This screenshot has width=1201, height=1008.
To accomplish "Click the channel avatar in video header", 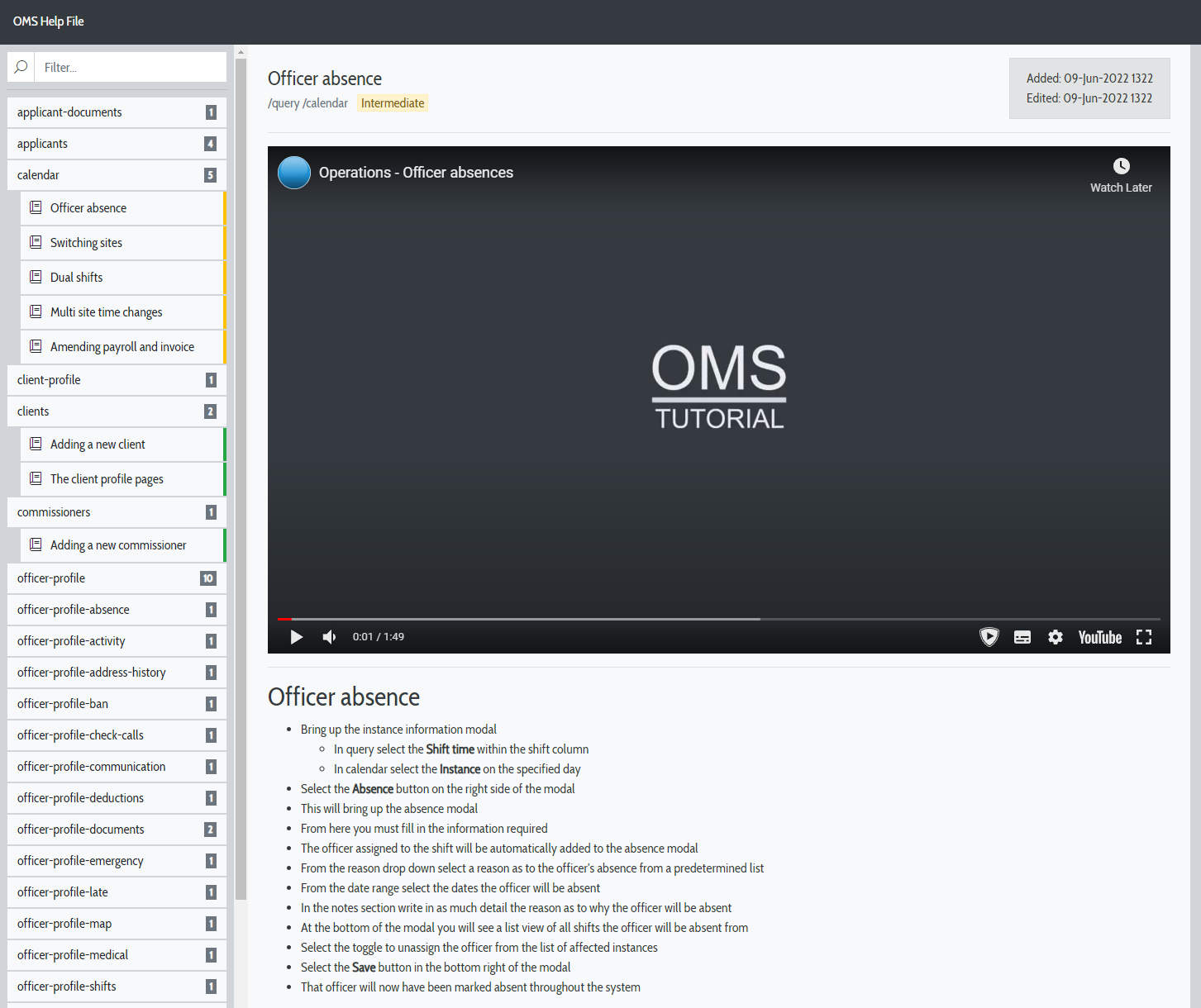I will (x=294, y=173).
